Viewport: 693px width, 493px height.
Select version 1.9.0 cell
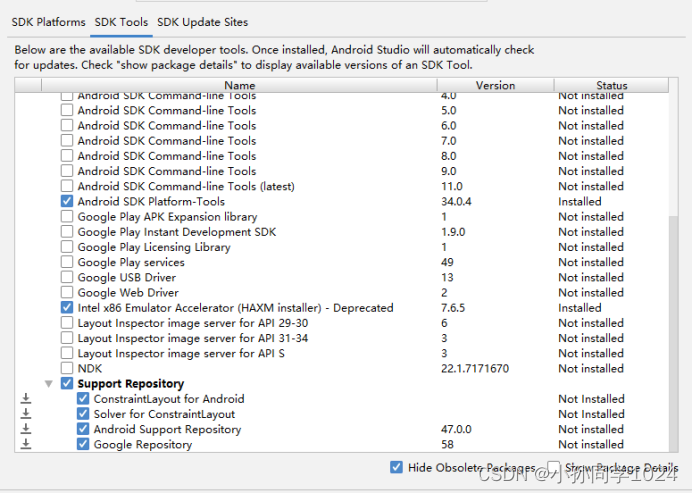(x=453, y=232)
